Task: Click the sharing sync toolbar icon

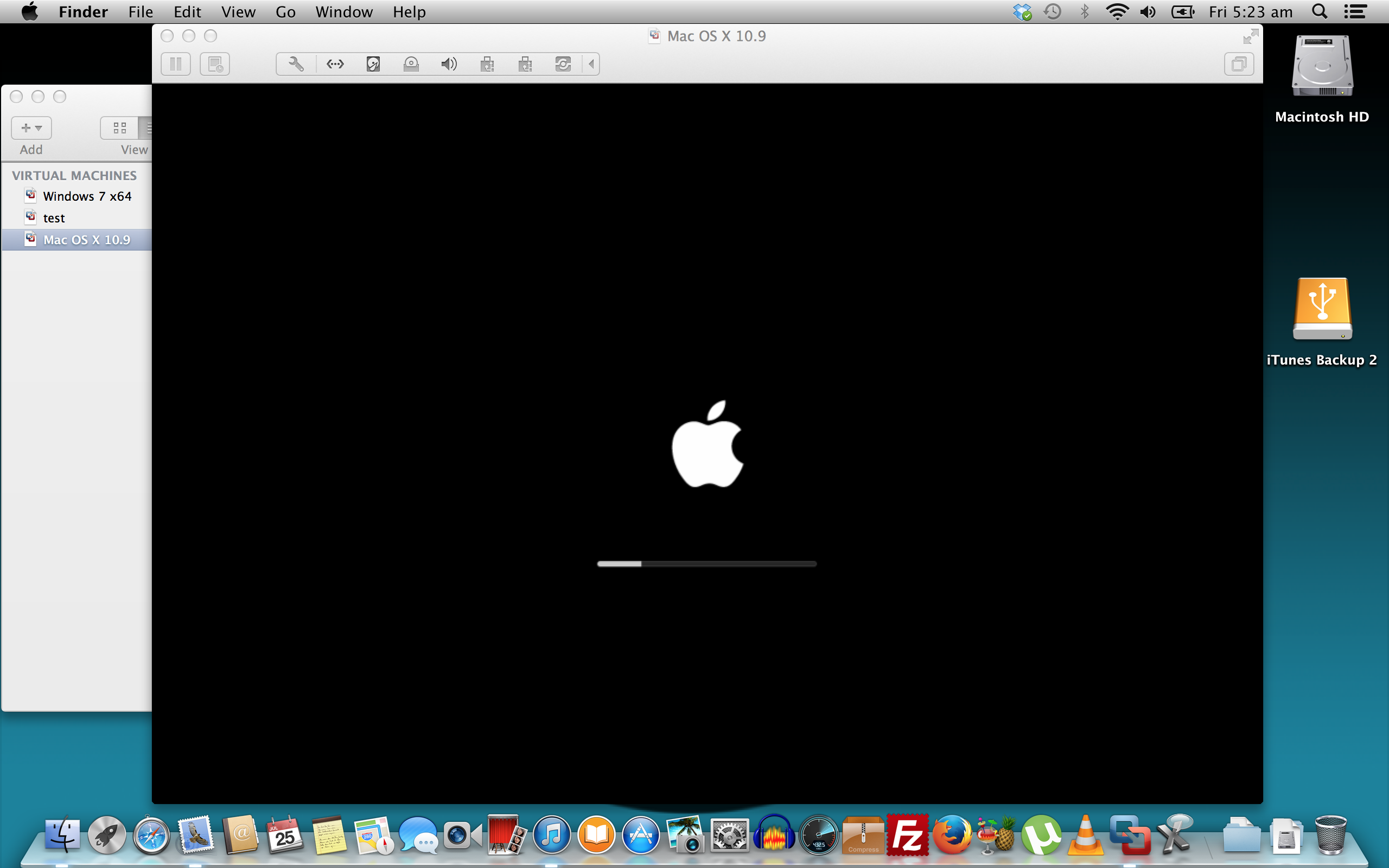Action: point(563,63)
